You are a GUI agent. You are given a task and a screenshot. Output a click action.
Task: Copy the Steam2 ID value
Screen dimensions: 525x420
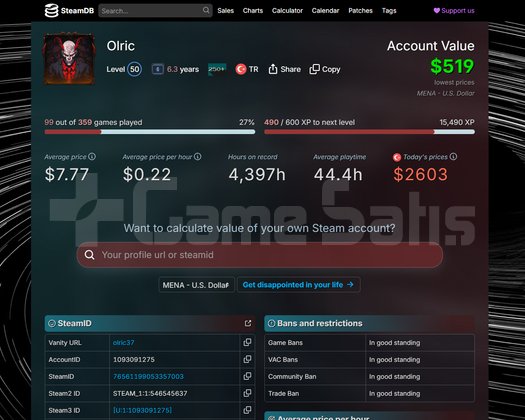pos(247,393)
